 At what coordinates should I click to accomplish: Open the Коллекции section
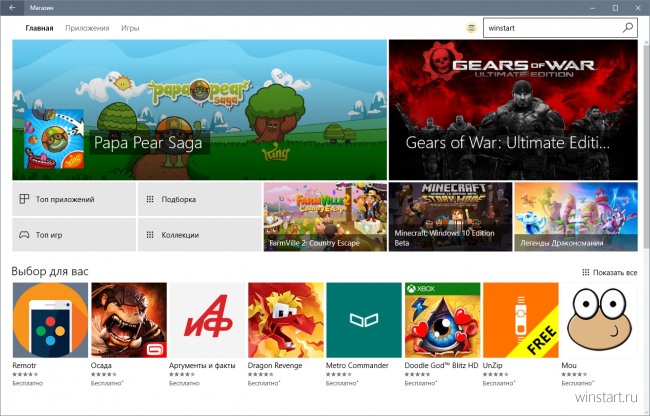[x=199, y=235]
